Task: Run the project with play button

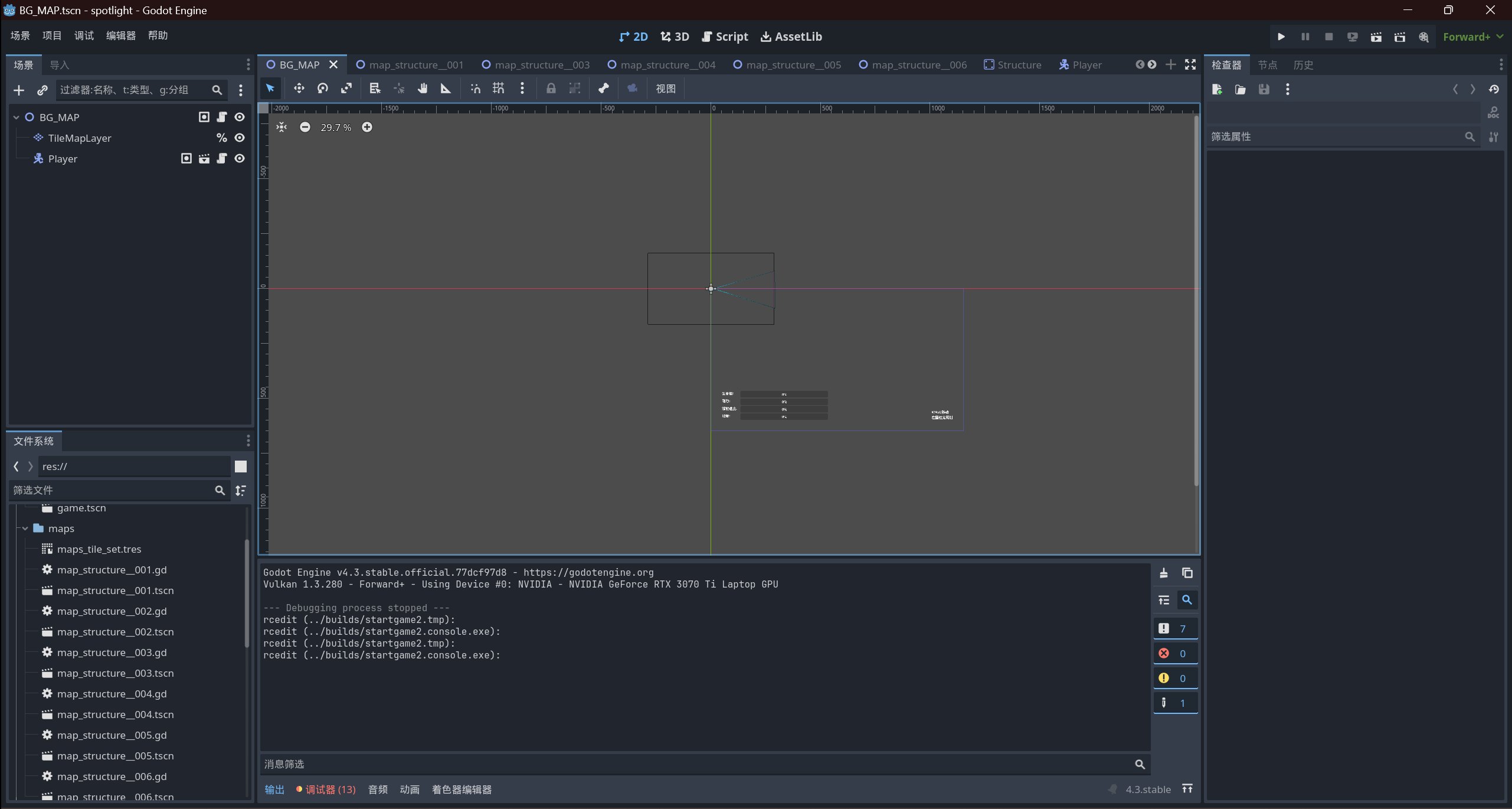Action: [x=1281, y=37]
